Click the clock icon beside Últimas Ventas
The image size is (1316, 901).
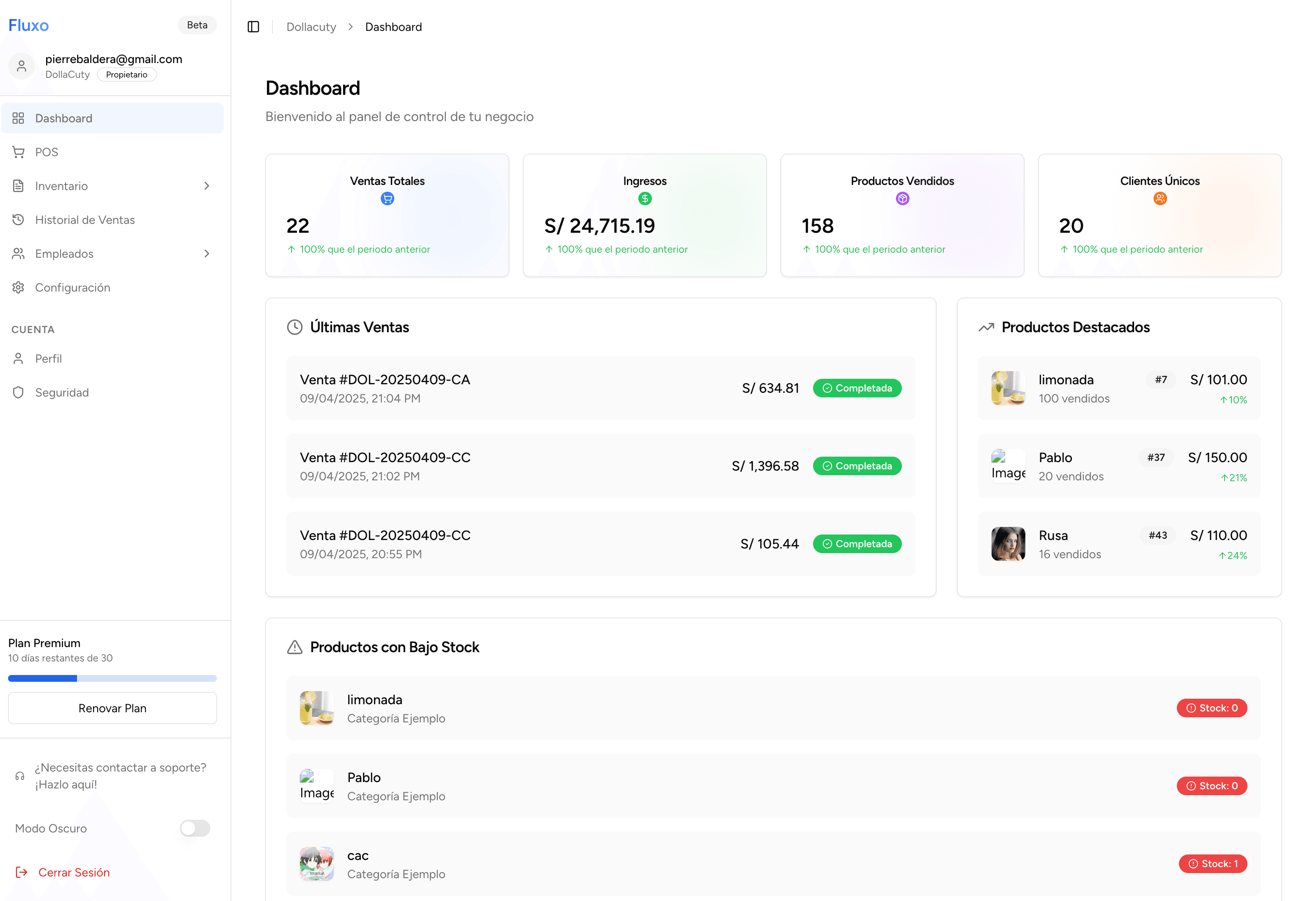click(x=294, y=328)
